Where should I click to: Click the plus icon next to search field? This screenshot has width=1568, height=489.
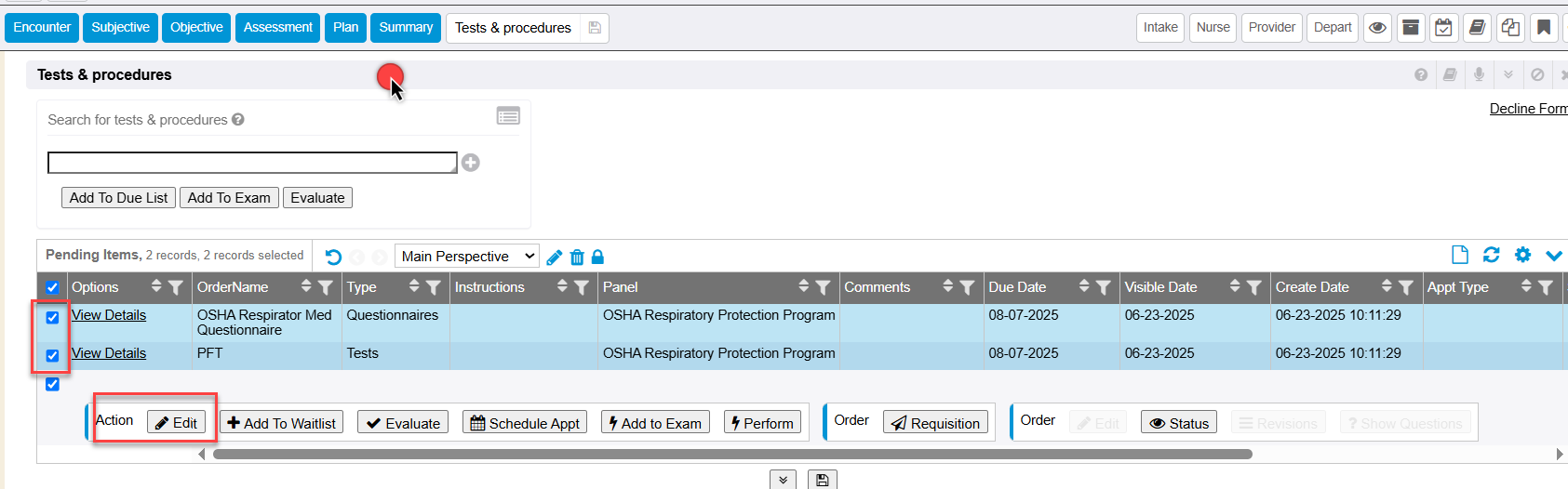(471, 163)
